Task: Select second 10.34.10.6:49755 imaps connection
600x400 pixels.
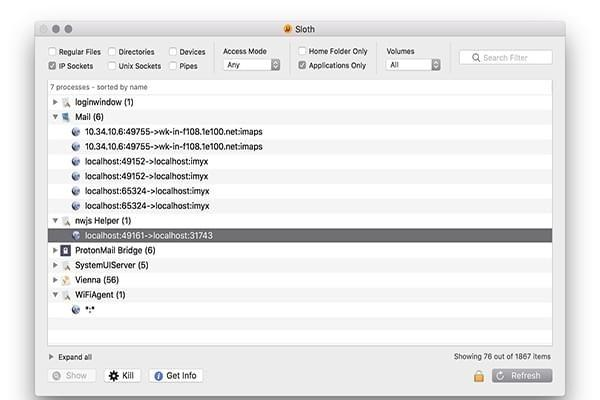Action: coord(300,147)
